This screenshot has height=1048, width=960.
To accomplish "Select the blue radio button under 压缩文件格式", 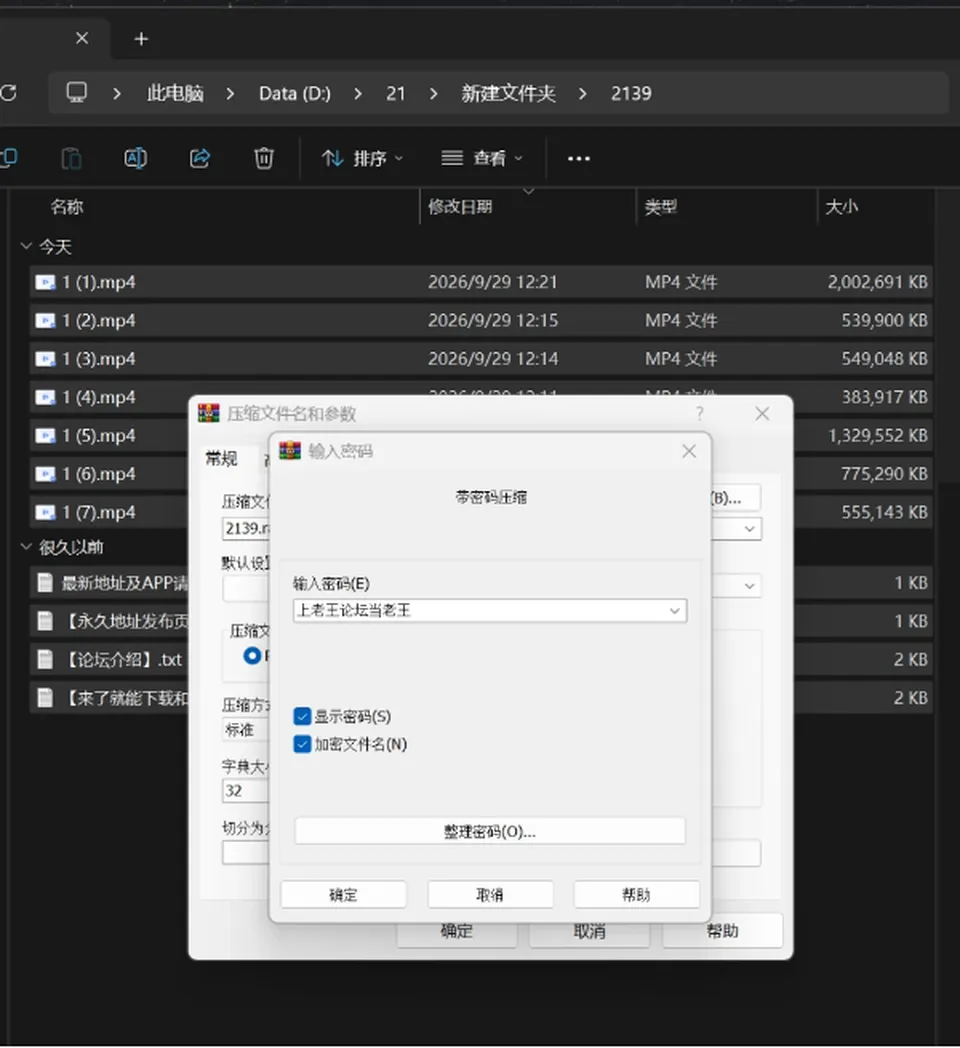I will [252, 656].
